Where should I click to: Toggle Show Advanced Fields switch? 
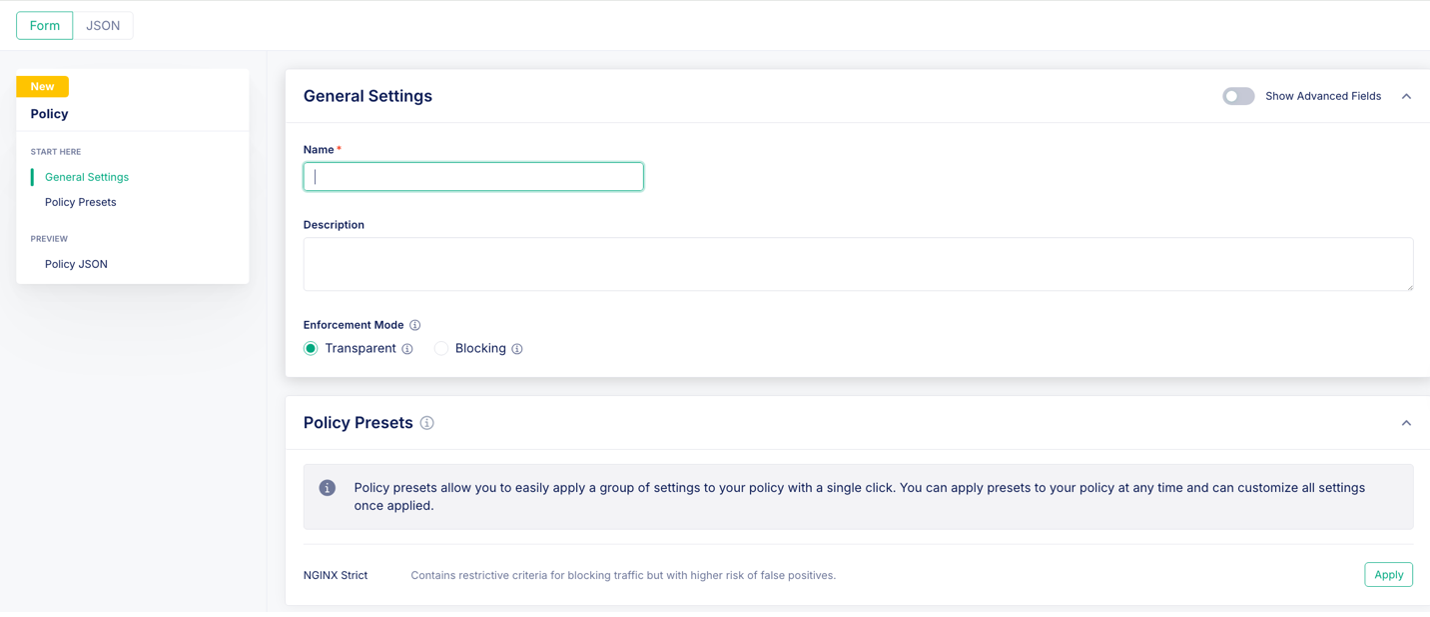[1238, 96]
